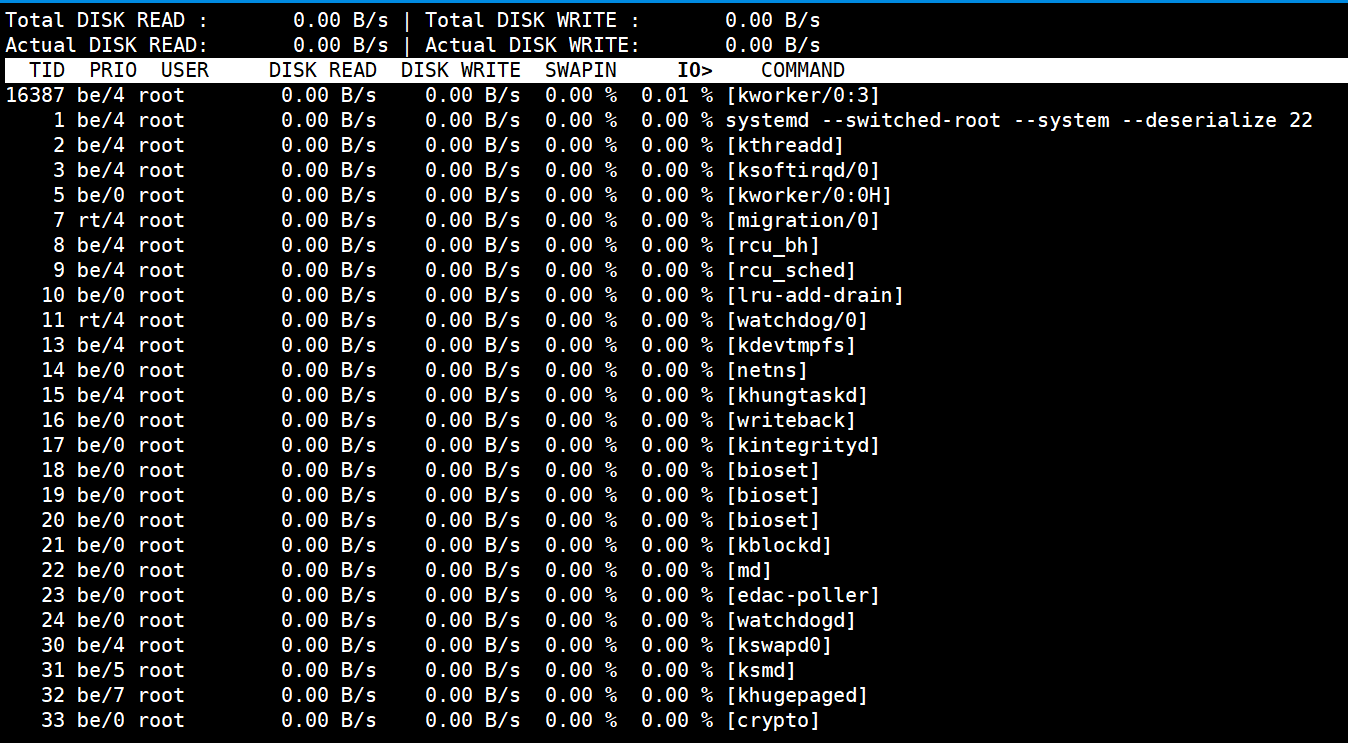Click the [ksmd] process
Image resolution: width=1348 pixels, height=743 pixels.
click(761, 670)
